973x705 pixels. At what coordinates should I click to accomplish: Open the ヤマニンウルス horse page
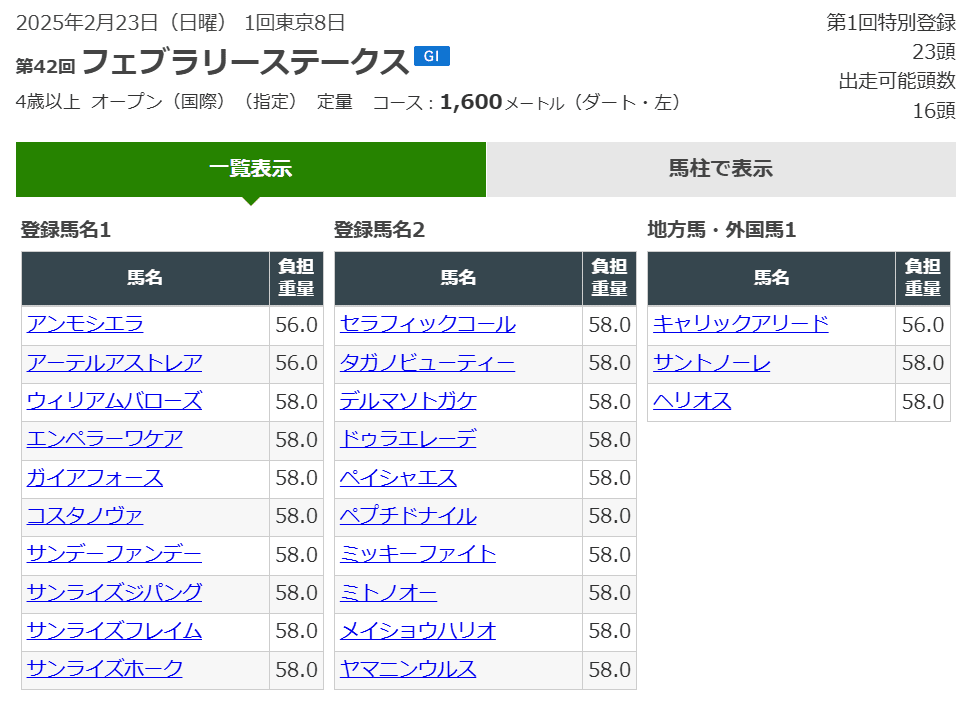click(410, 671)
